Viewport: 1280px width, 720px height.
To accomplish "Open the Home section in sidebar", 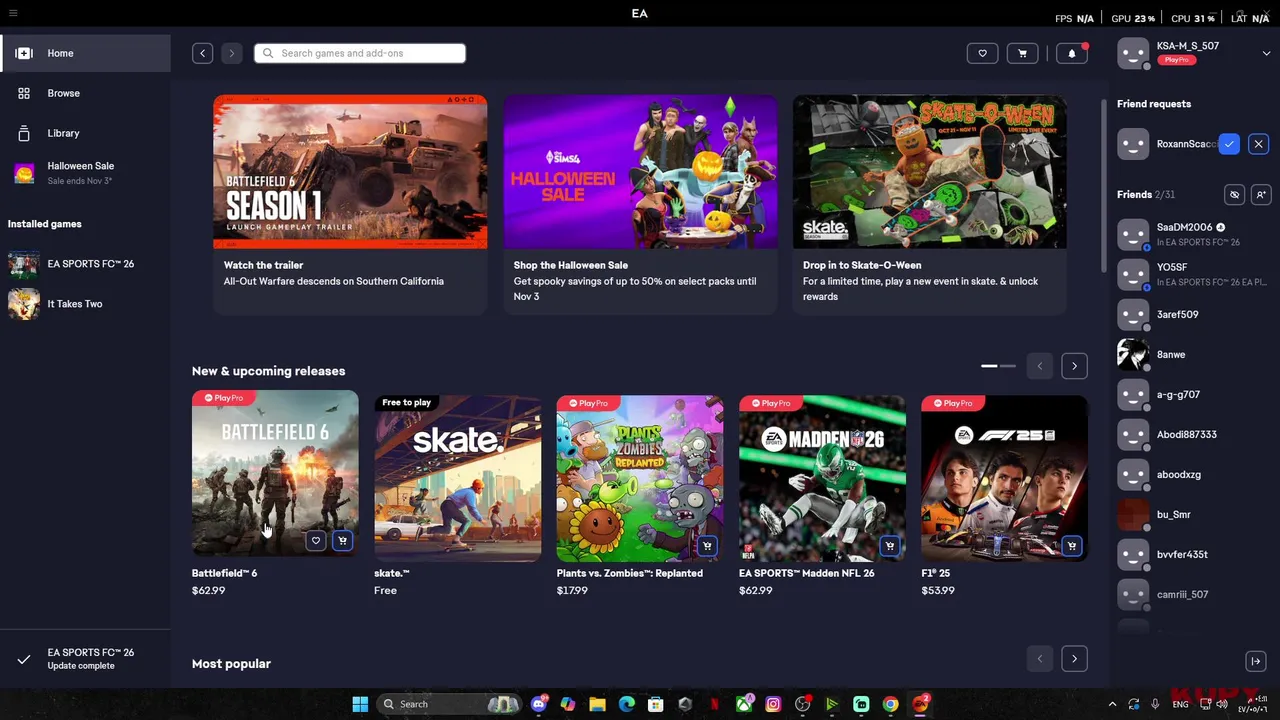I will click(85, 53).
